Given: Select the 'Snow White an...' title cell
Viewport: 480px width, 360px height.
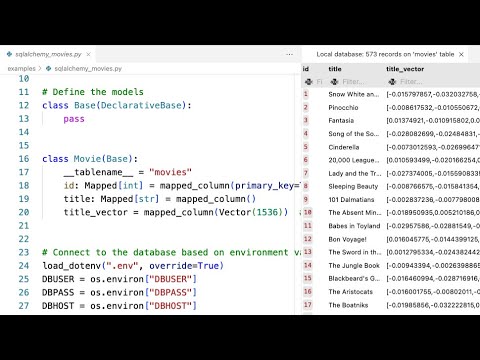Looking at the screenshot, I should pos(354,94).
